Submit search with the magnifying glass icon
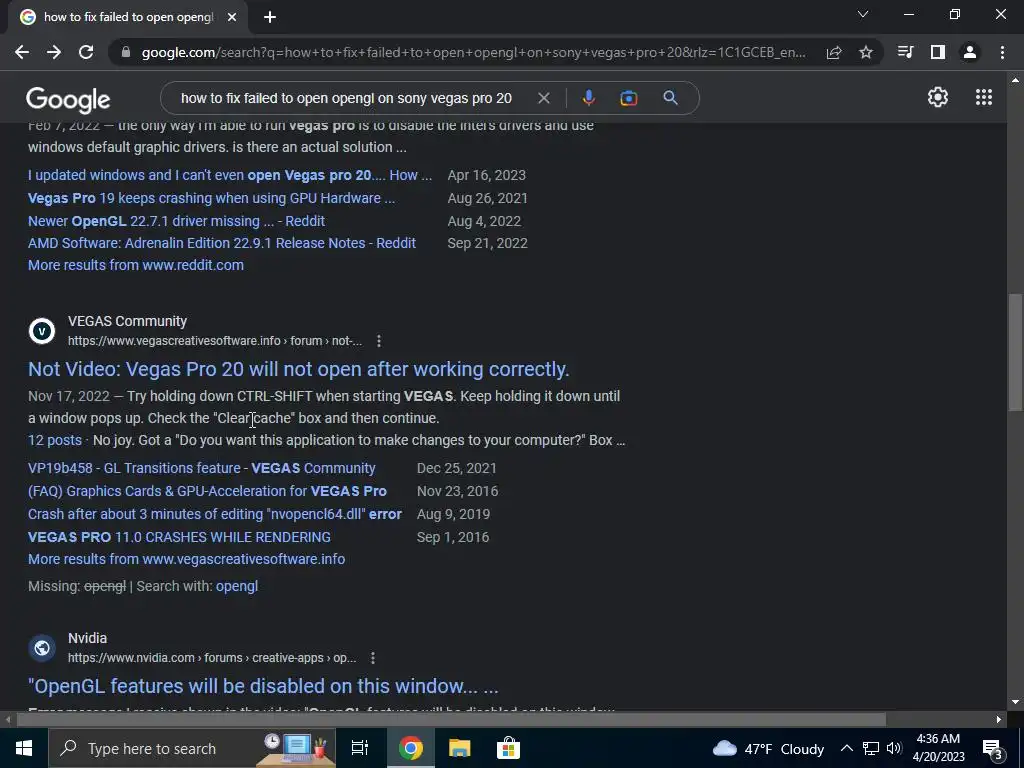 pos(670,98)
